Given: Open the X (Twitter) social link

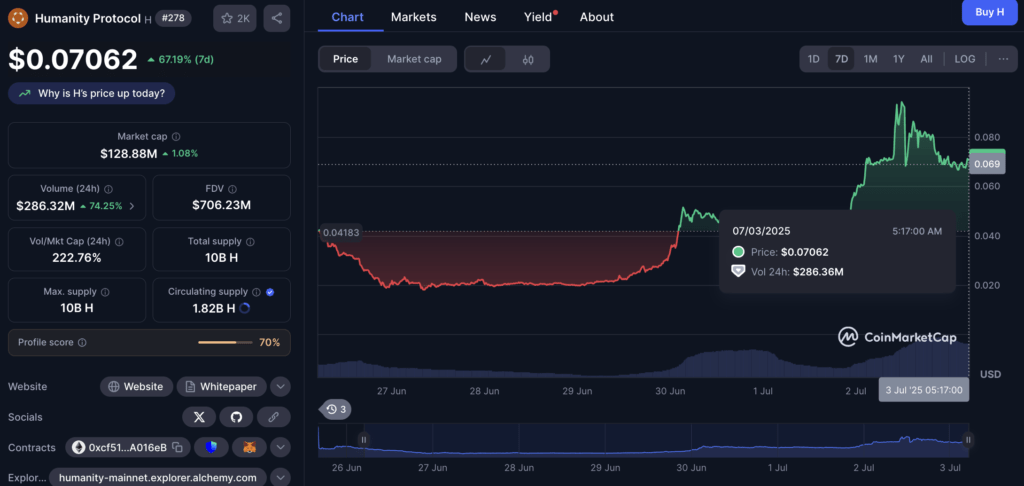Looking at the screenshot, I should coord(199,417).
